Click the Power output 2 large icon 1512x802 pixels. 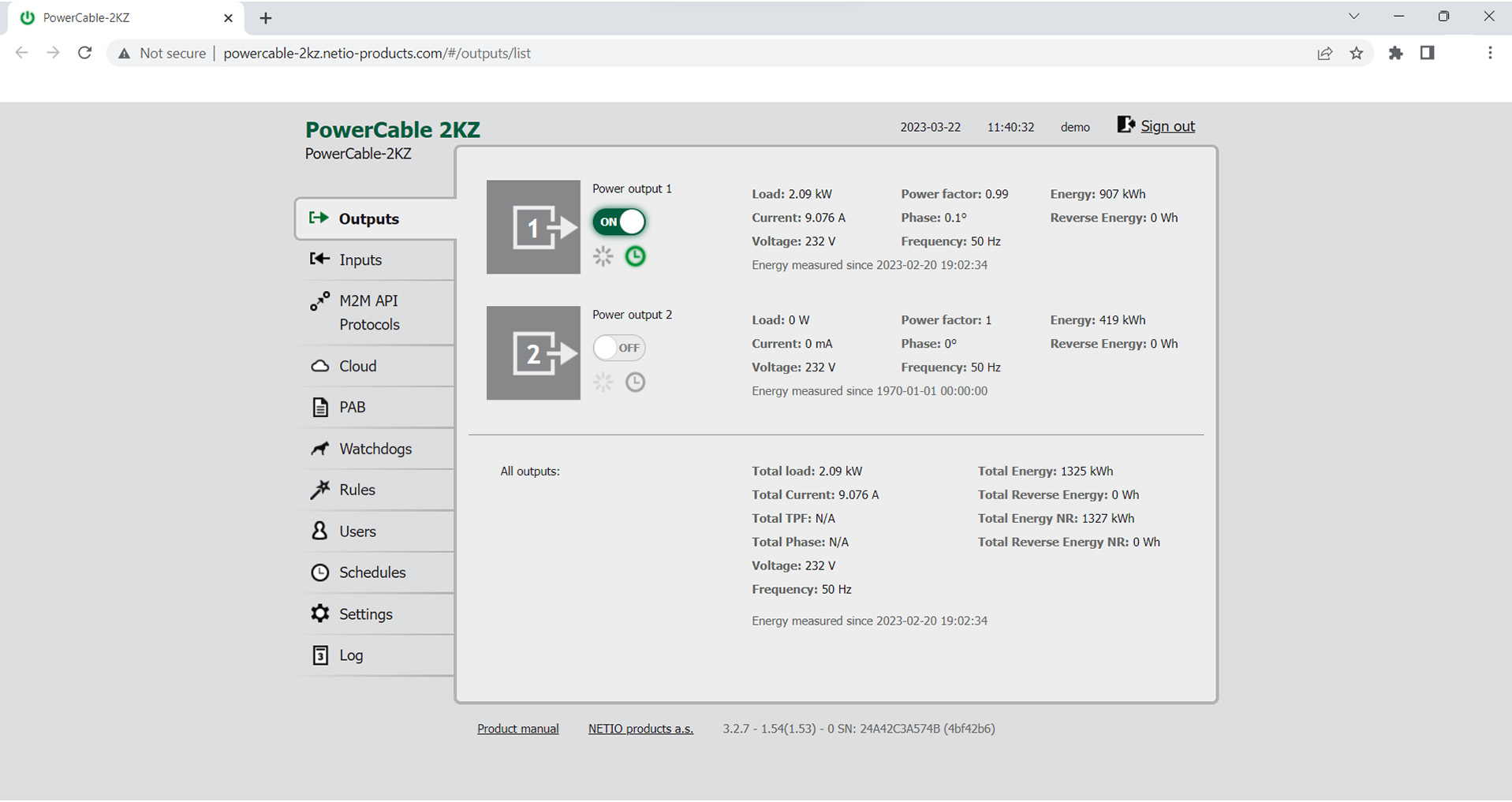tap(533, 353)
